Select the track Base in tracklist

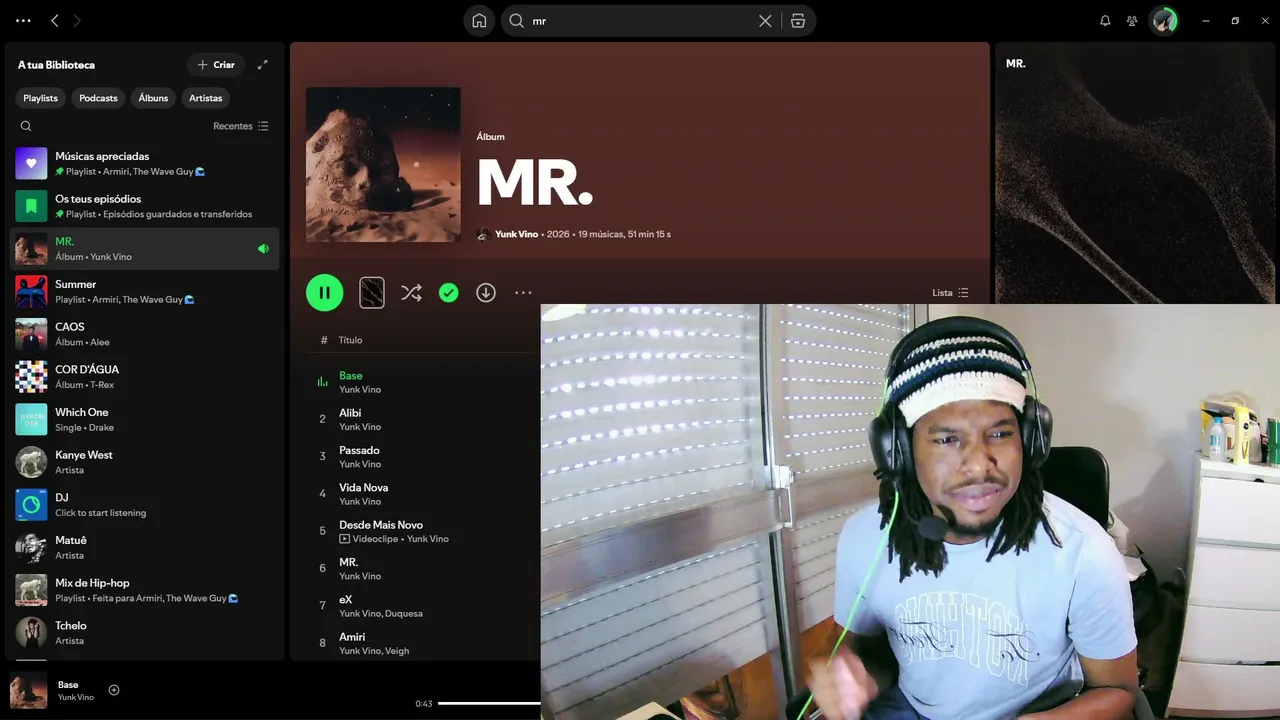pyautogui.click(x=351, y=376)
